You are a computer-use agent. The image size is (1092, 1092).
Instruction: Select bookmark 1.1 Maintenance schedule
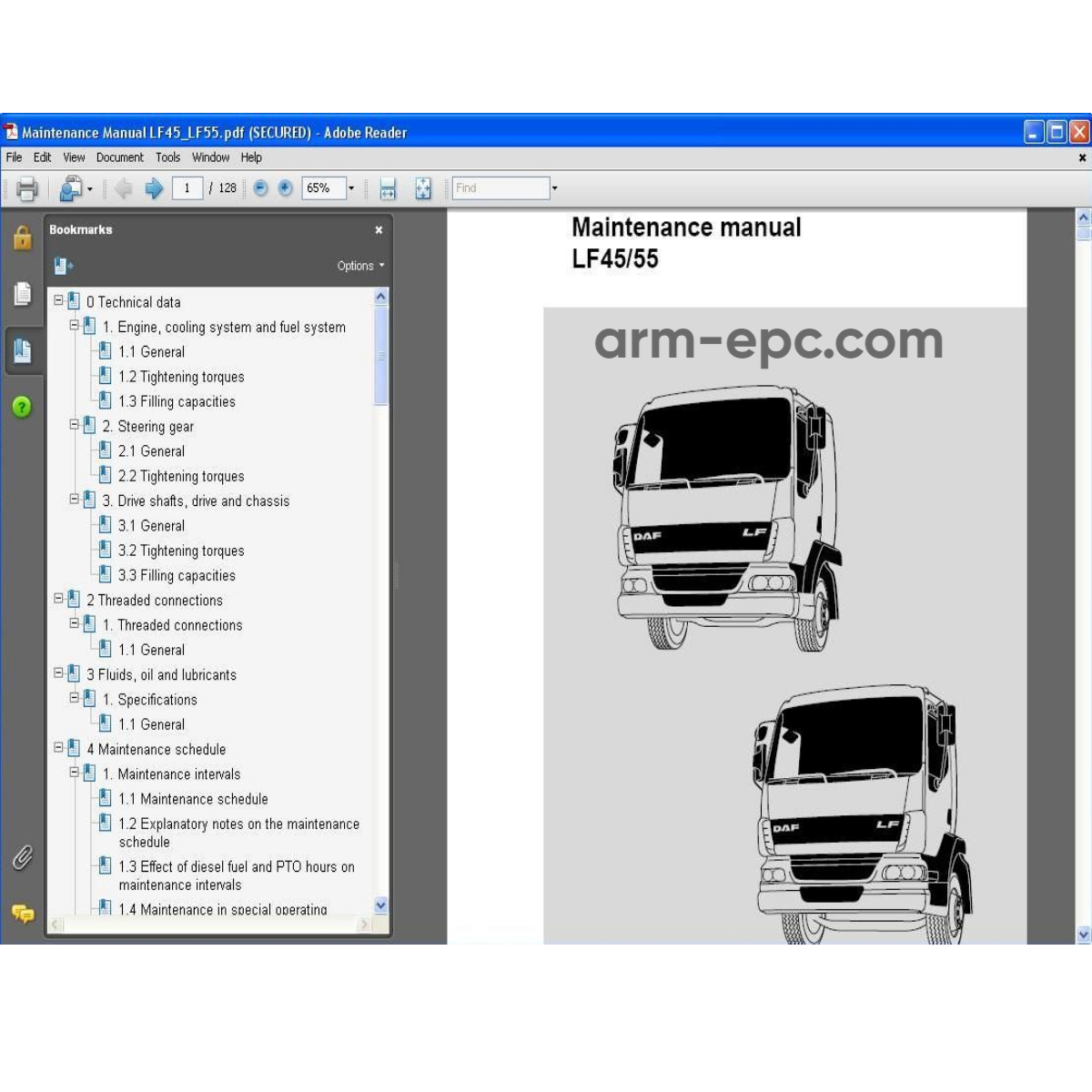pyautogui.click(x=193, y=799)
